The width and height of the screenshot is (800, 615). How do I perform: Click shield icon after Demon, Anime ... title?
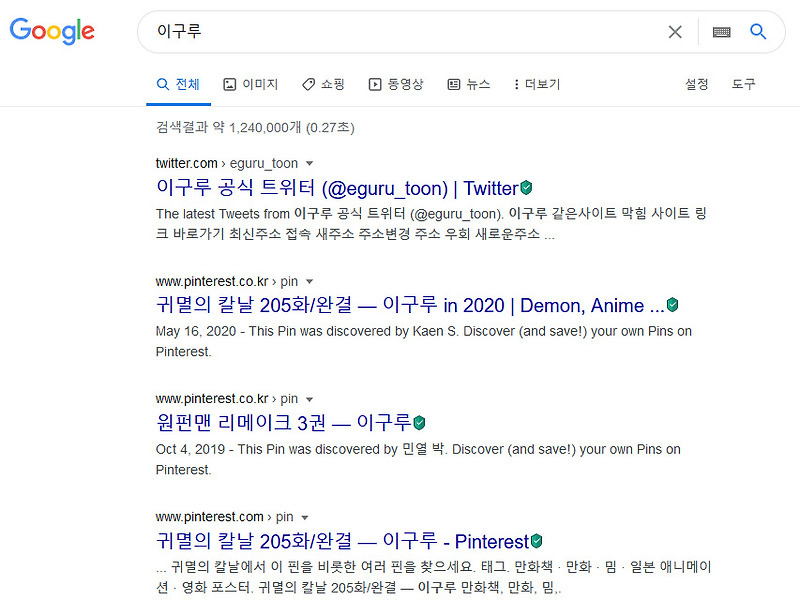tap(672, 305)
